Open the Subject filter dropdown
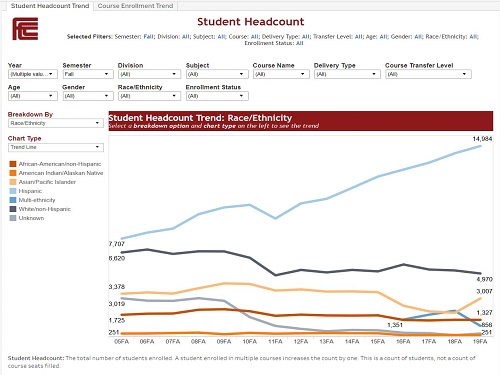The height and width of the screenshot is (375, 500). pos(217,74)
